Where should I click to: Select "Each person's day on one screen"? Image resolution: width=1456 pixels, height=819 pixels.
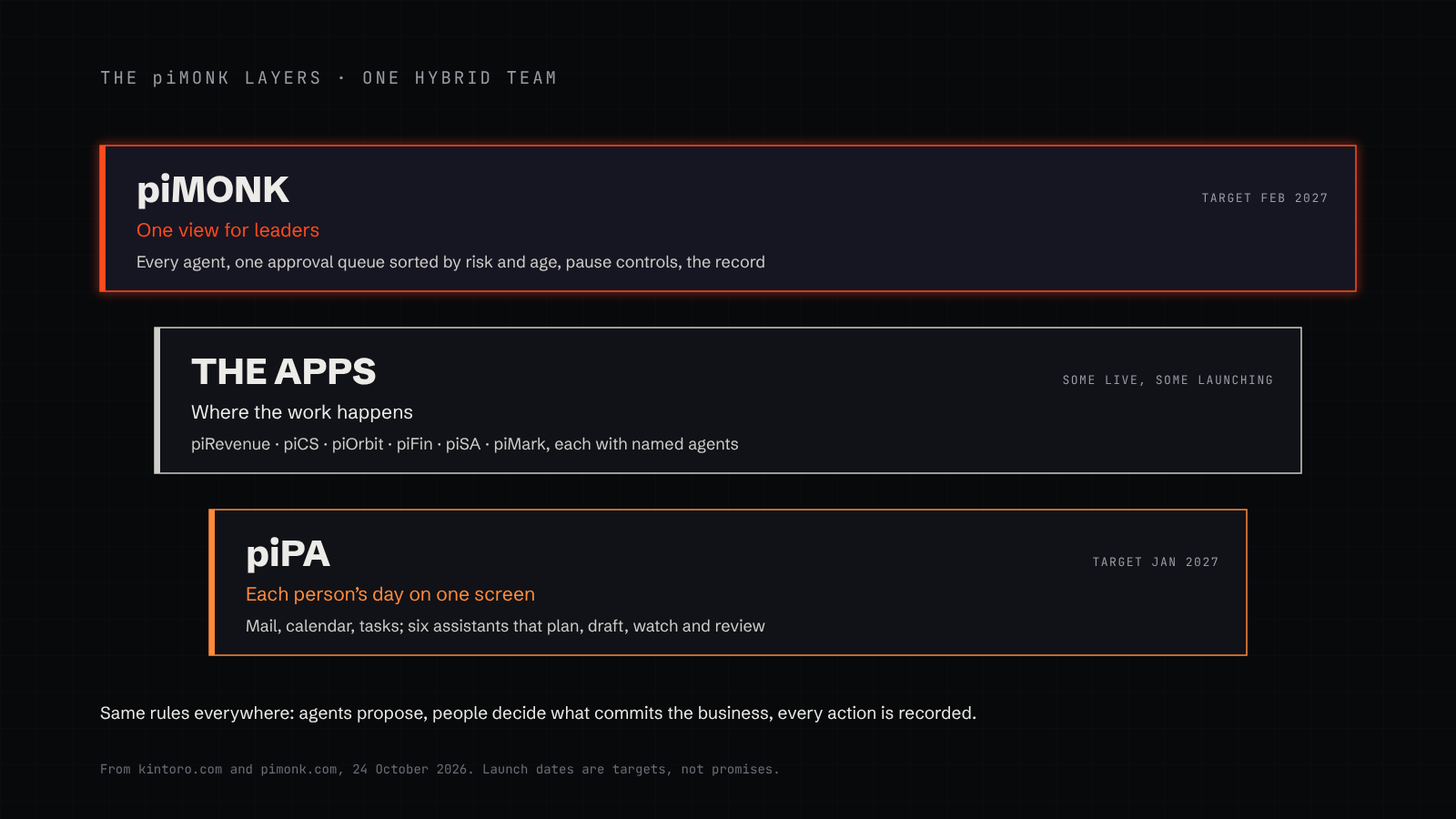390,594
